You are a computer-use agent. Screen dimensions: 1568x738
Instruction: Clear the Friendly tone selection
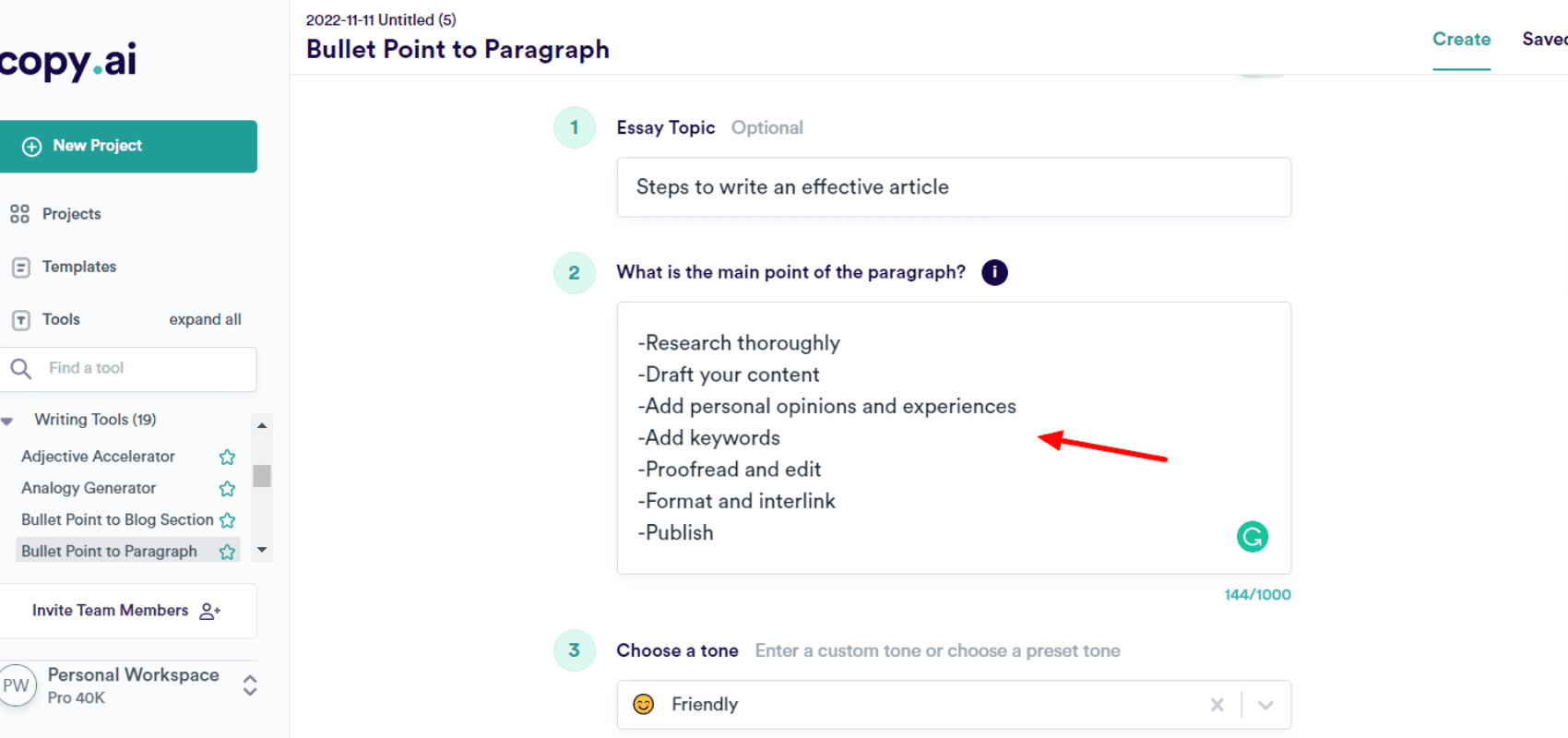(x=1218, y=705)
